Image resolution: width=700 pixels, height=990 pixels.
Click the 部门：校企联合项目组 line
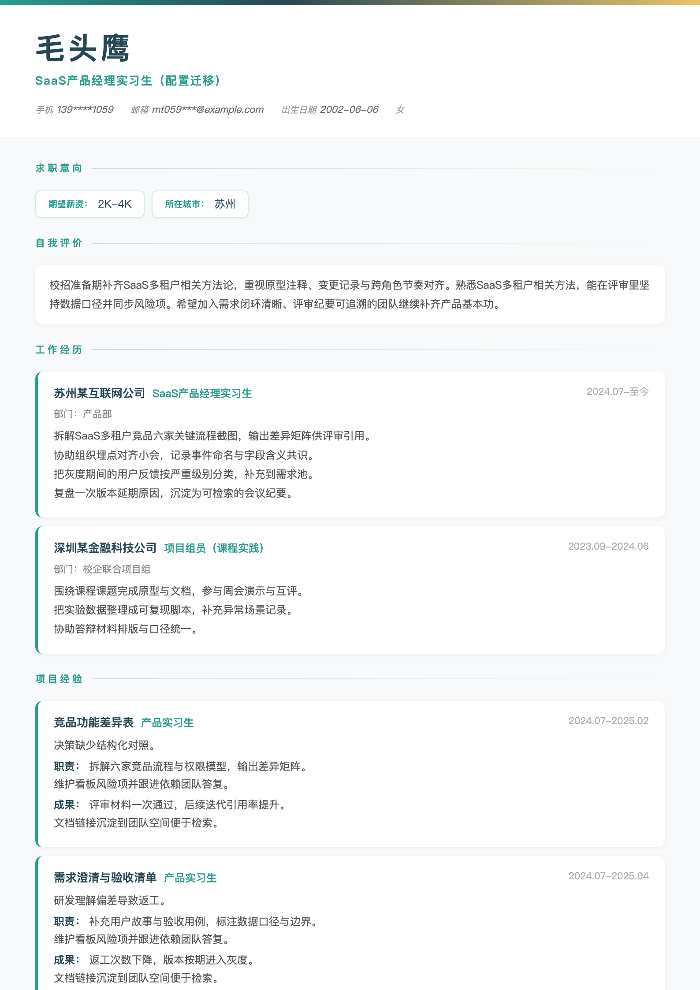(x=102, y=569)
